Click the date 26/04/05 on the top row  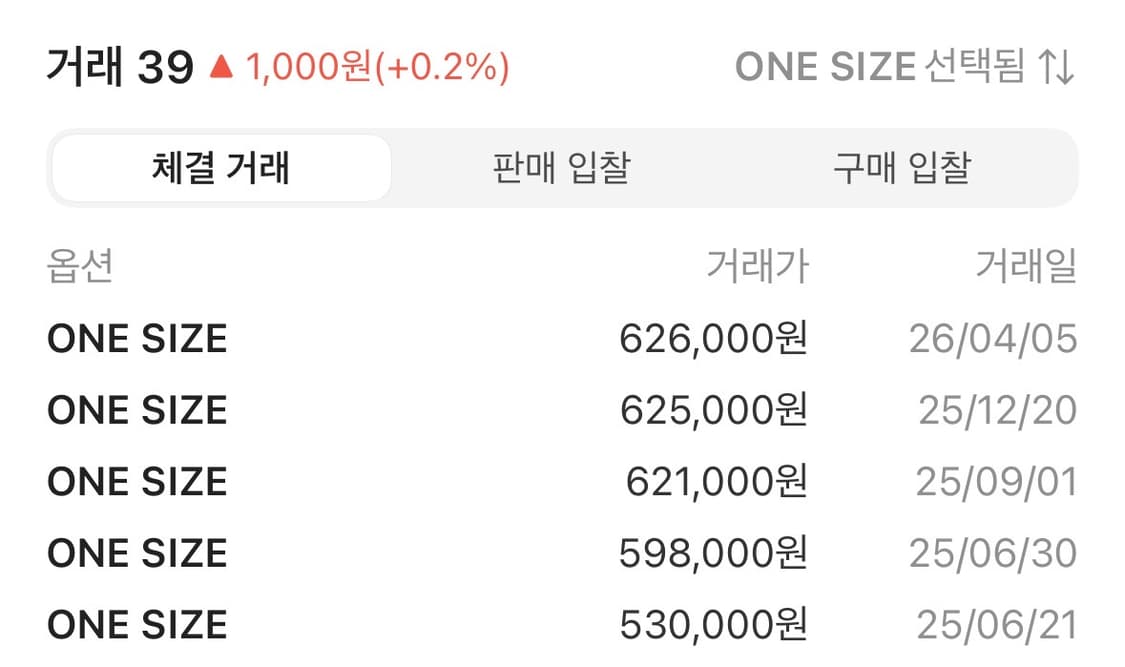pyautogui.click(x=995, y=338)
